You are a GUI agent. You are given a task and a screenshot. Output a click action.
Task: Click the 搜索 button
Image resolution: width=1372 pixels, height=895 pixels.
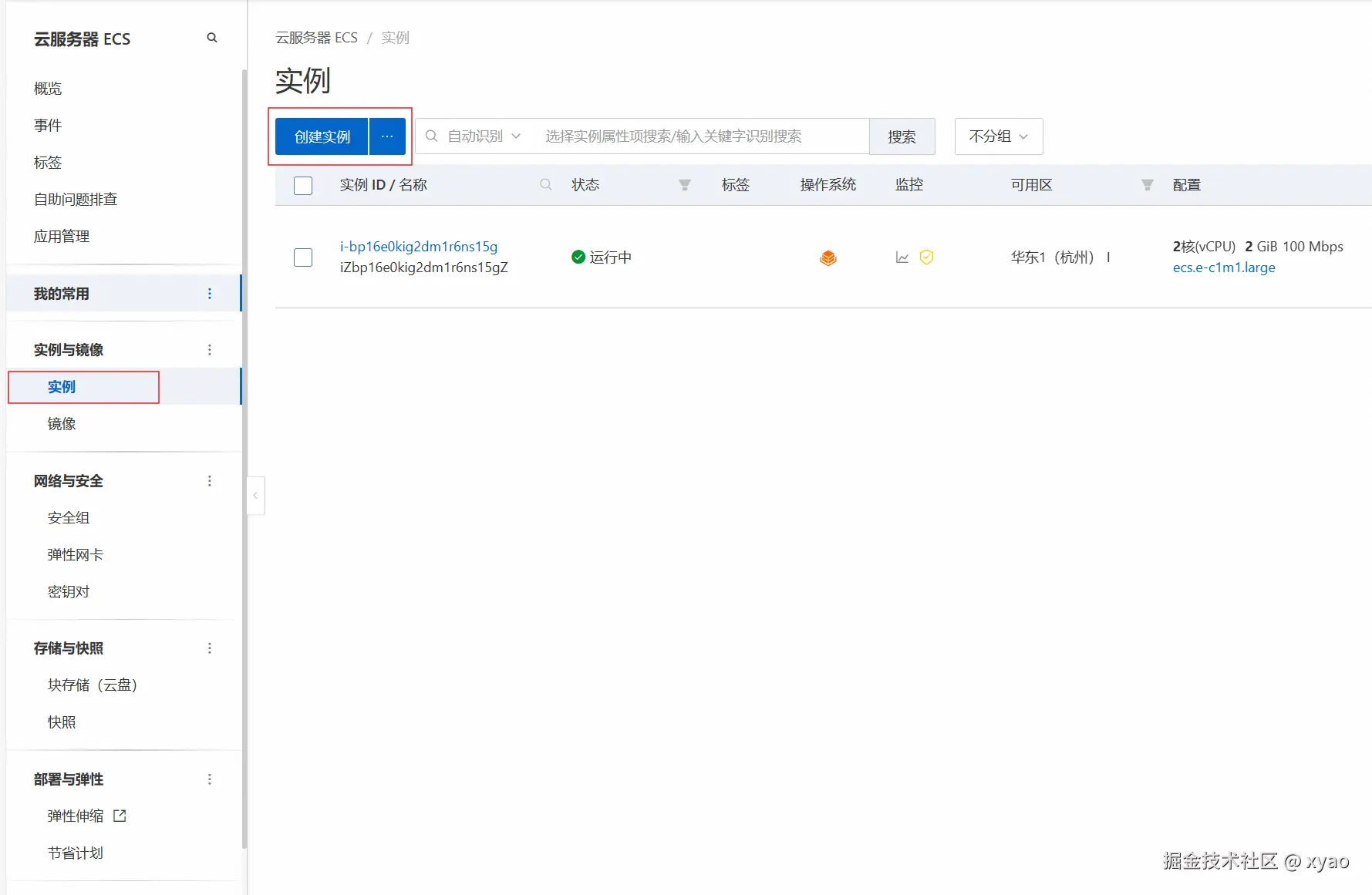pos(902,136)
